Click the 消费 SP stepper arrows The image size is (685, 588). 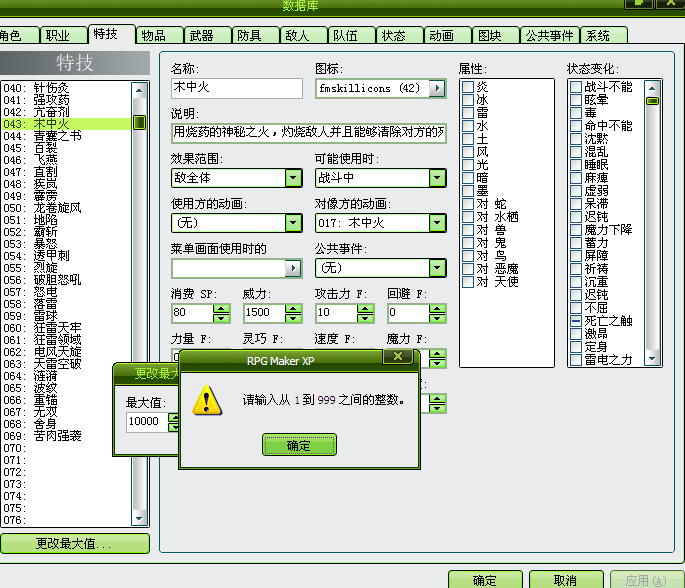click(x=221, y=313)
